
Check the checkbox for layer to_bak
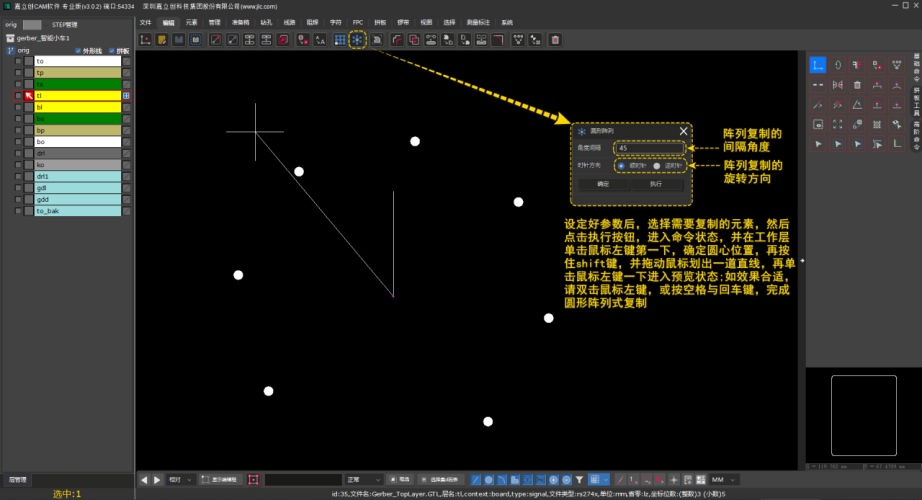click(18, 211)
